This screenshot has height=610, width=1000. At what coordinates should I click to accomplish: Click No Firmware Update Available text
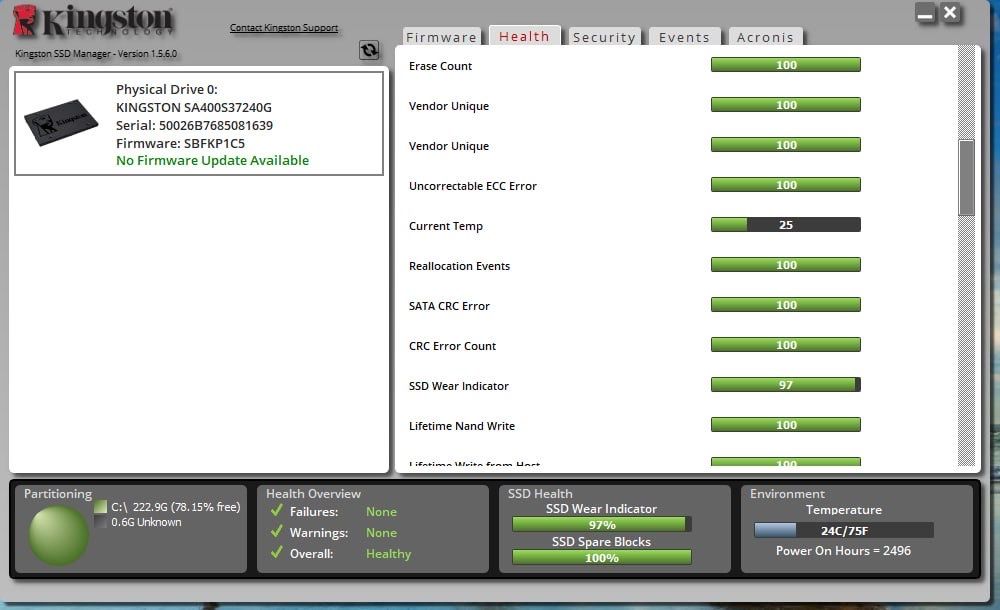coord(212,160)
